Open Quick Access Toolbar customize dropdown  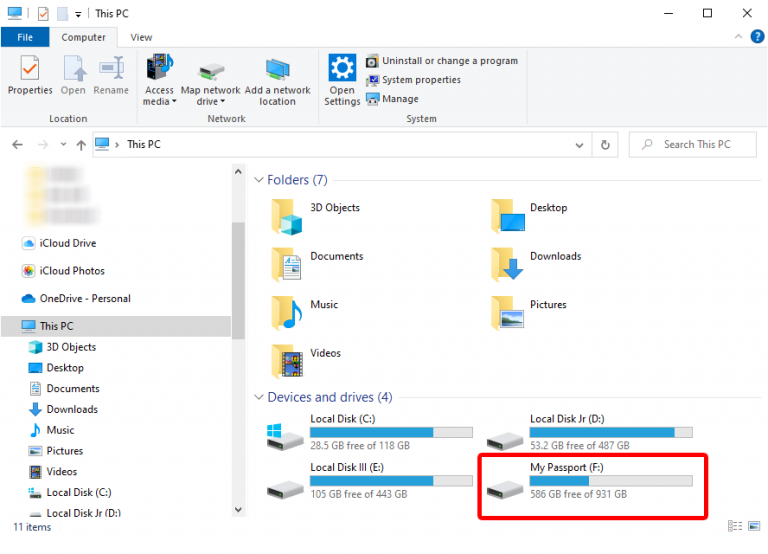pos(78,14)
